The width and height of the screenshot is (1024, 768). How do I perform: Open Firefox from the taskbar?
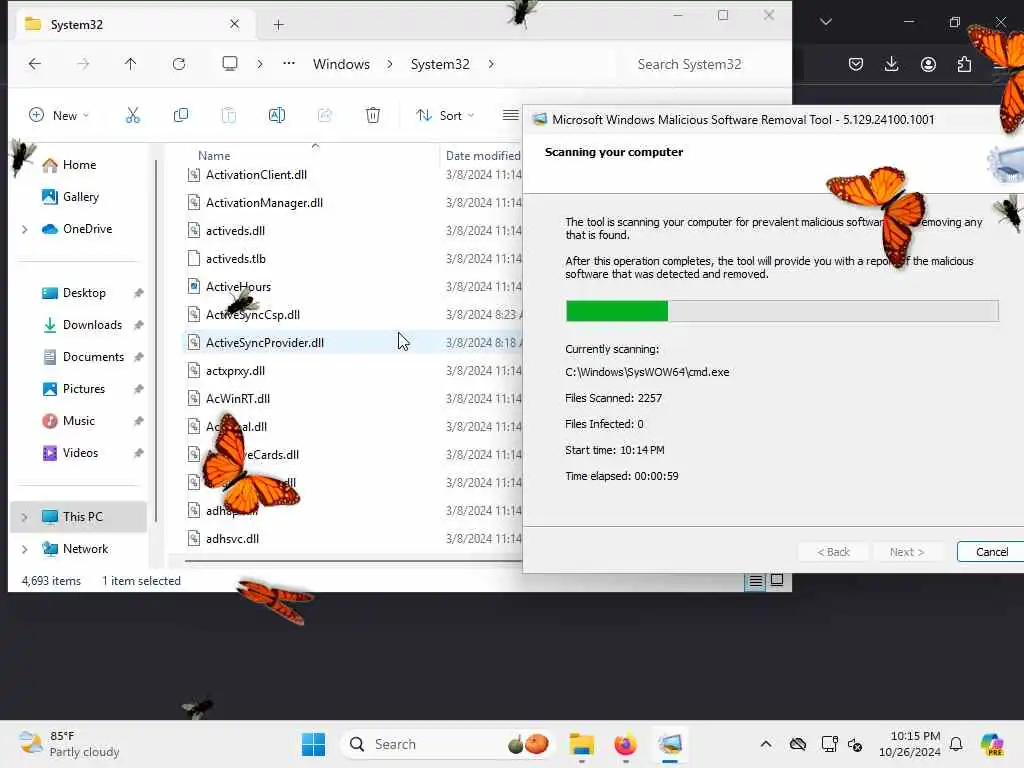pyautogui.click(x=626, y=744)
